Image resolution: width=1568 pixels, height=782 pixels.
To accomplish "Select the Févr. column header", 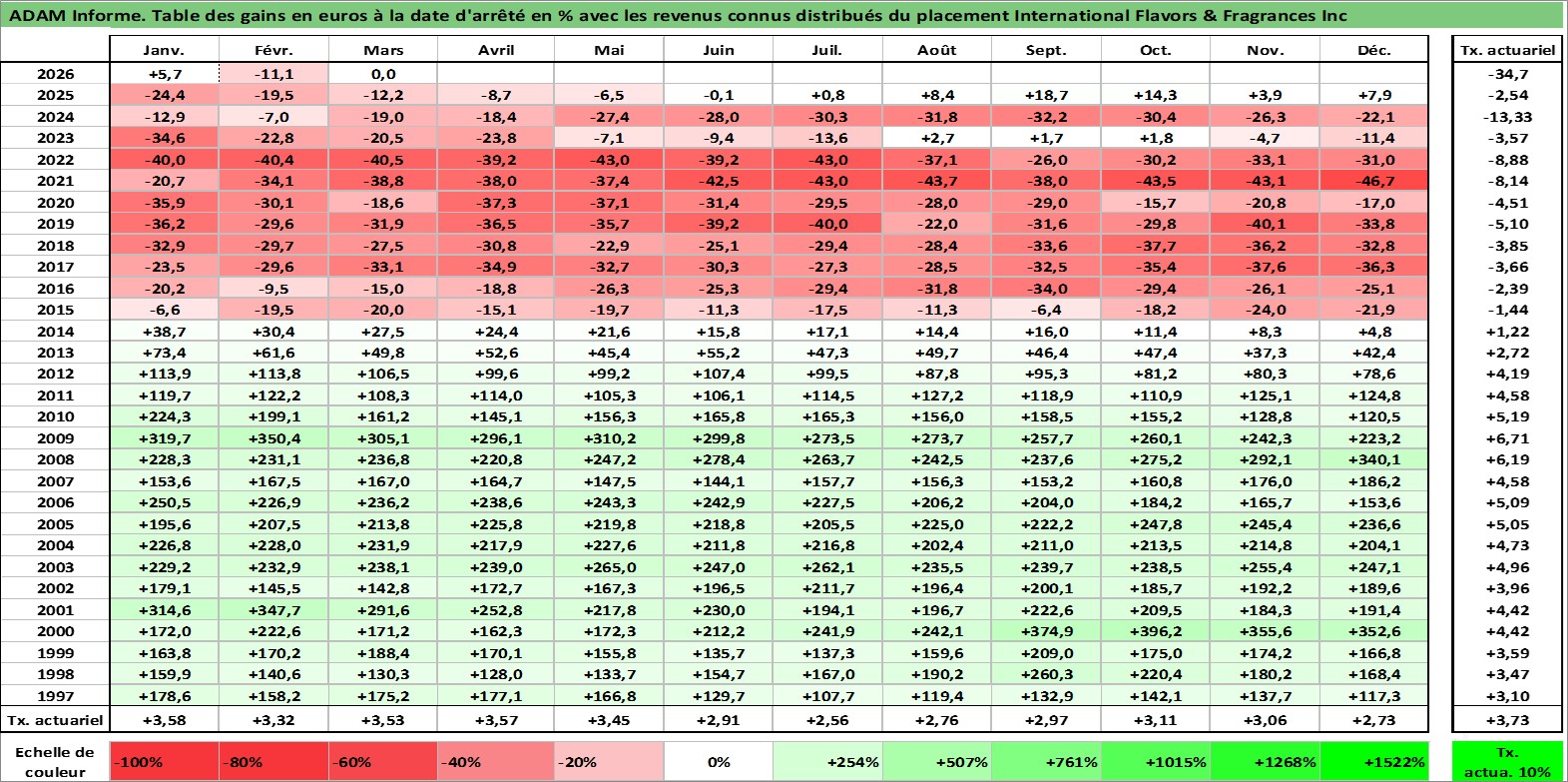I will click(273, 50).
